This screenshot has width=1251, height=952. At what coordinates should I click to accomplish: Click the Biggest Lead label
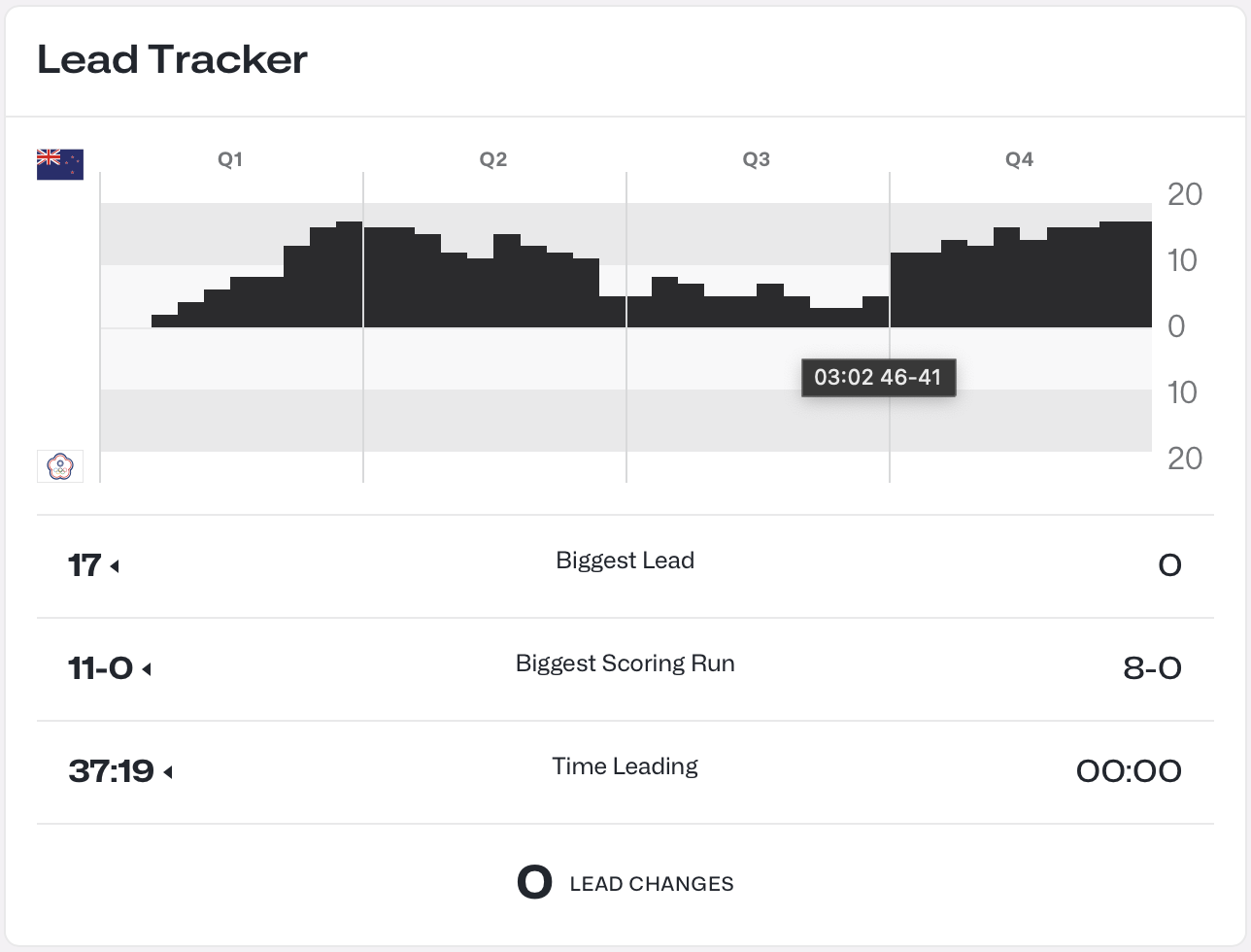(625, 561)
